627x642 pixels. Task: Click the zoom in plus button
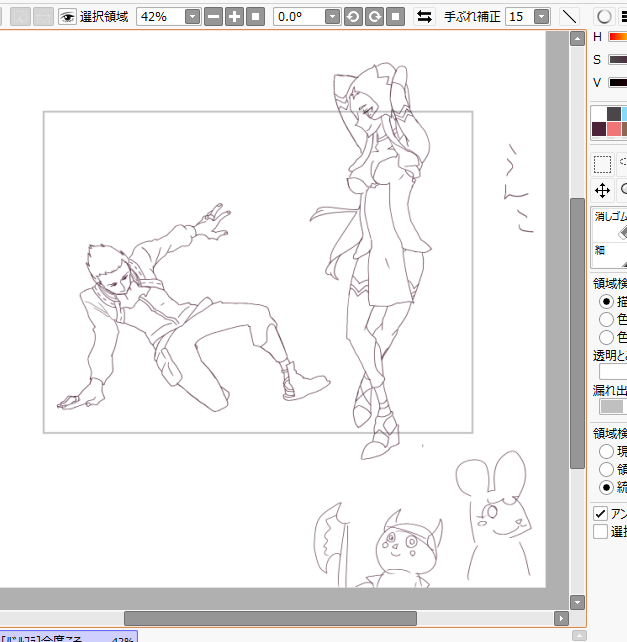(235, 17)
